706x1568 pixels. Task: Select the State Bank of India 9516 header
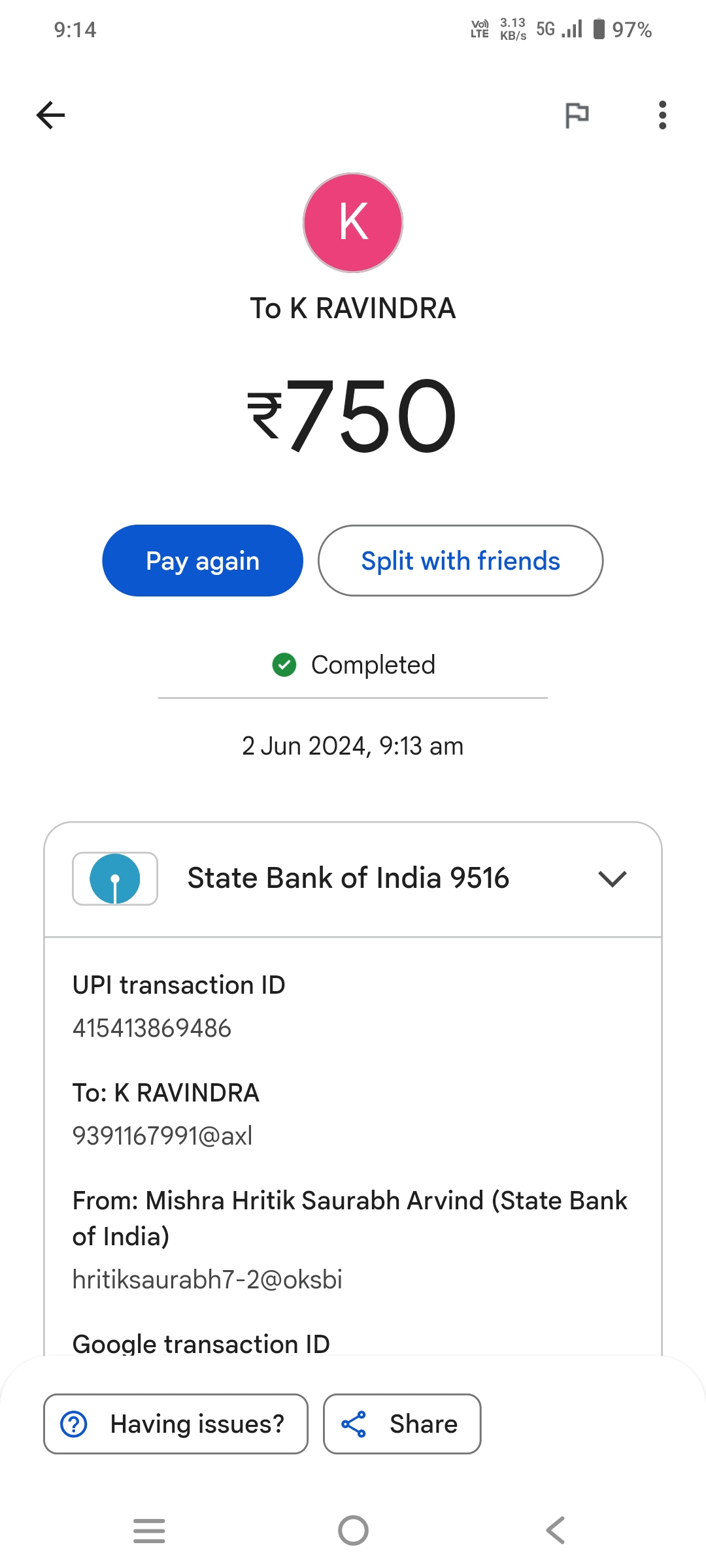coord(348,879)
